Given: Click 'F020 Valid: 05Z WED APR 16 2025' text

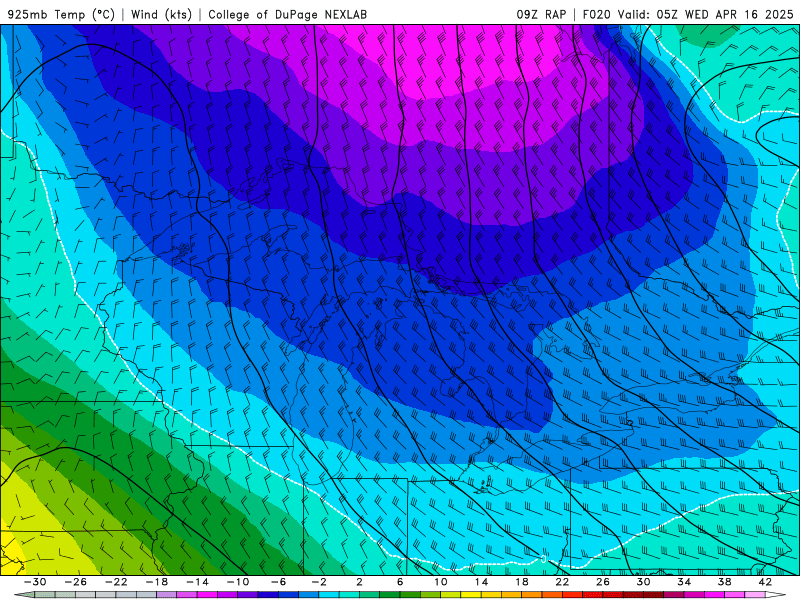Looking at the screenshot, I should [688, 14].
